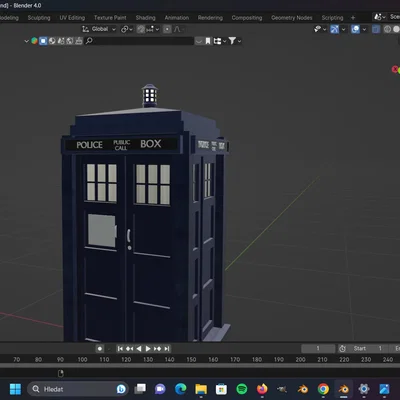Play the animation forward
Viewport: 400px width, 400px height.
pyautogui.click(x=148, y=349)
